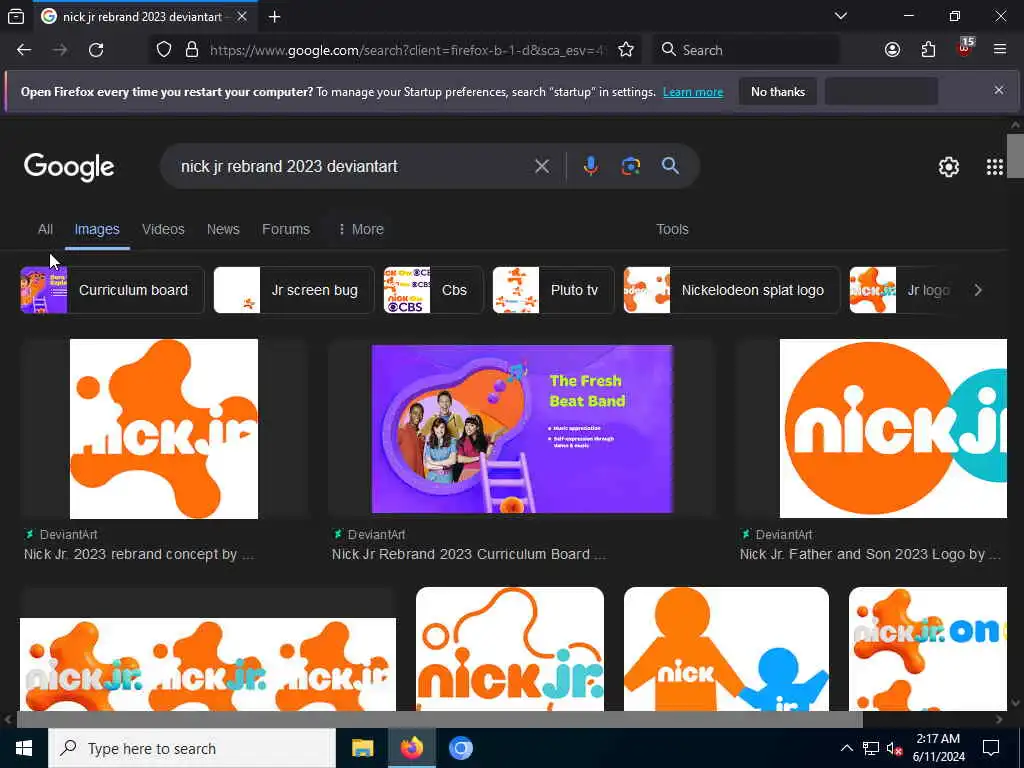Clear the Google search query
1024x768 pixels.
(541, 167)
